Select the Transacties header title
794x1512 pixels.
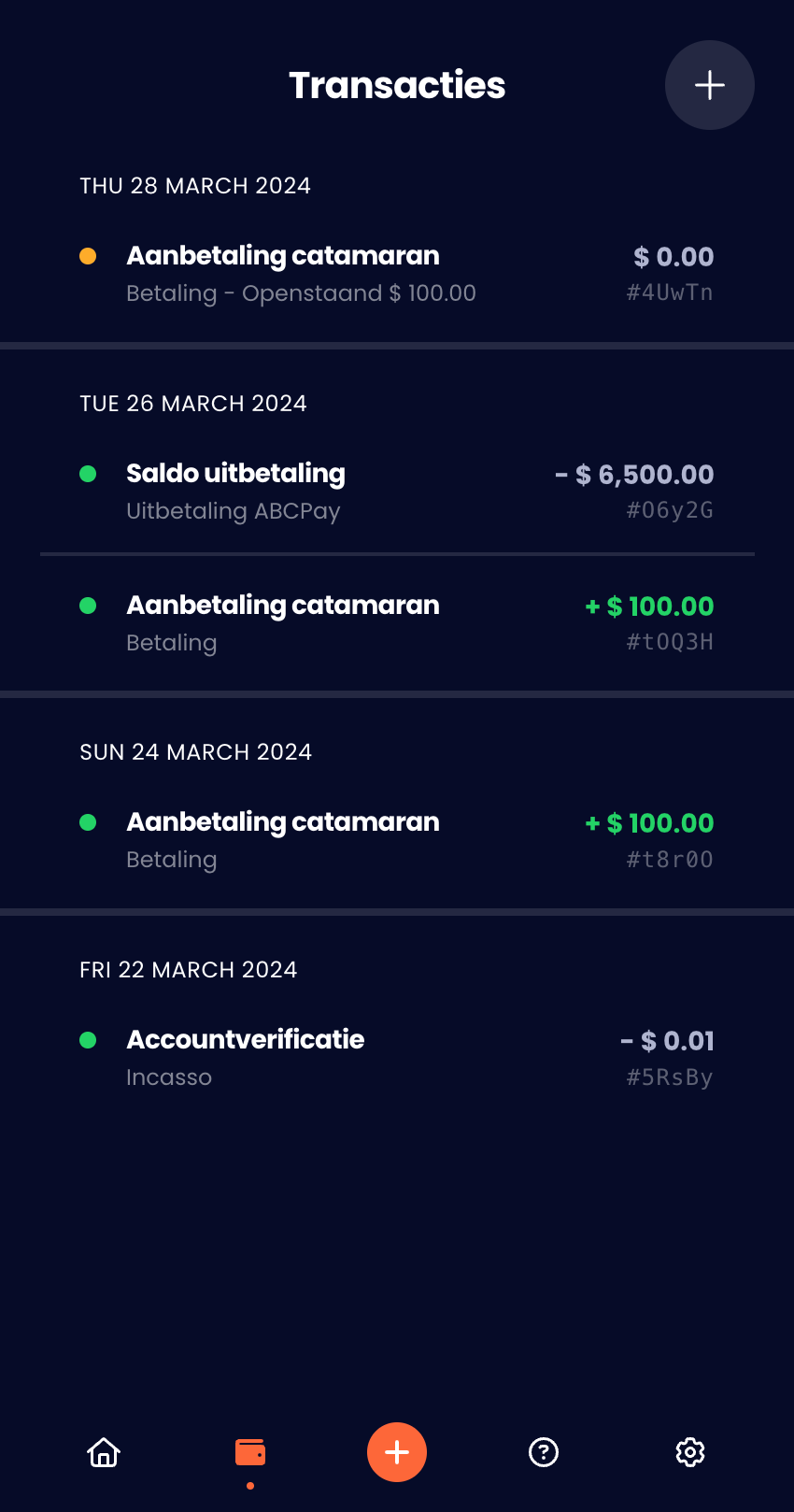click(x=396, y=84)
